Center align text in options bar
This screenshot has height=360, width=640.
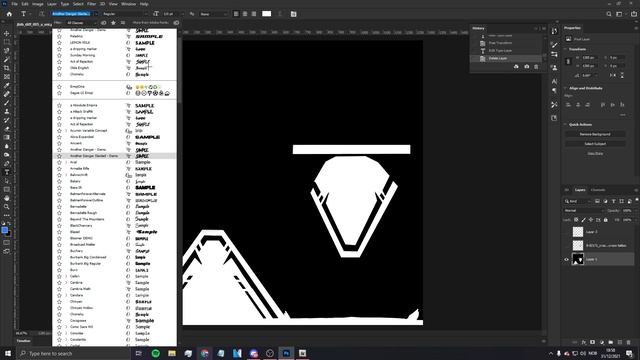(245, 14)
